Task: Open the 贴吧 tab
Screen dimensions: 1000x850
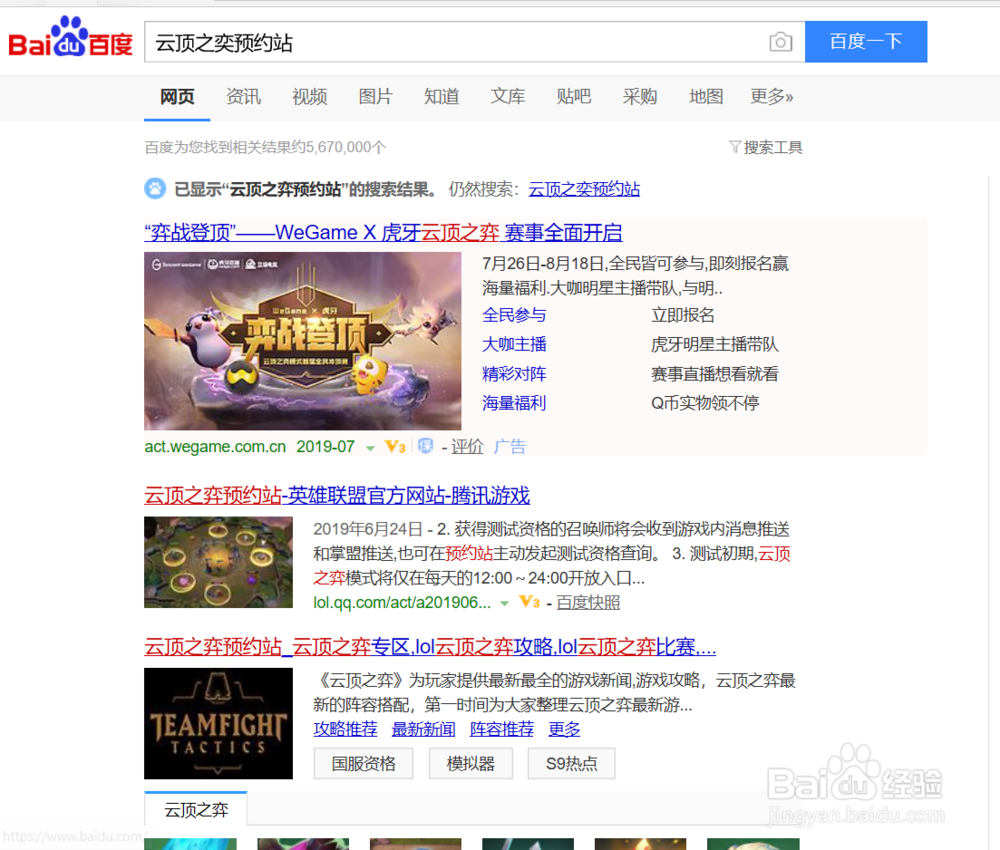Action: [573, 97]
